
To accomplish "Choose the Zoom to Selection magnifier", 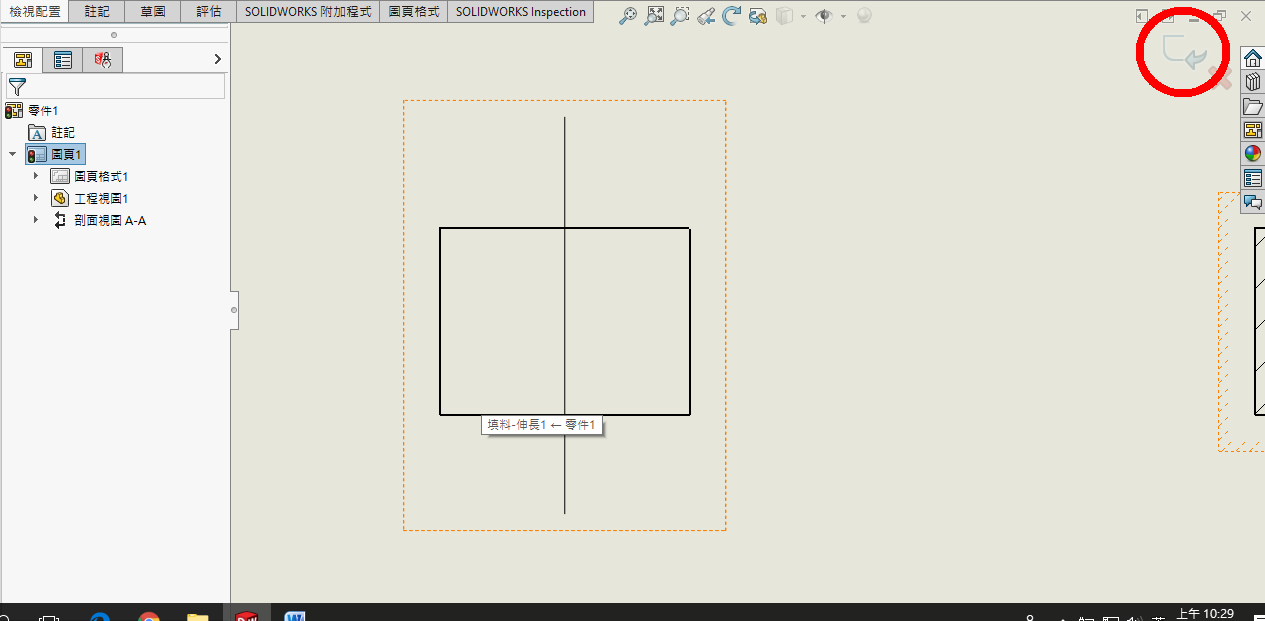I will [680, 16].
